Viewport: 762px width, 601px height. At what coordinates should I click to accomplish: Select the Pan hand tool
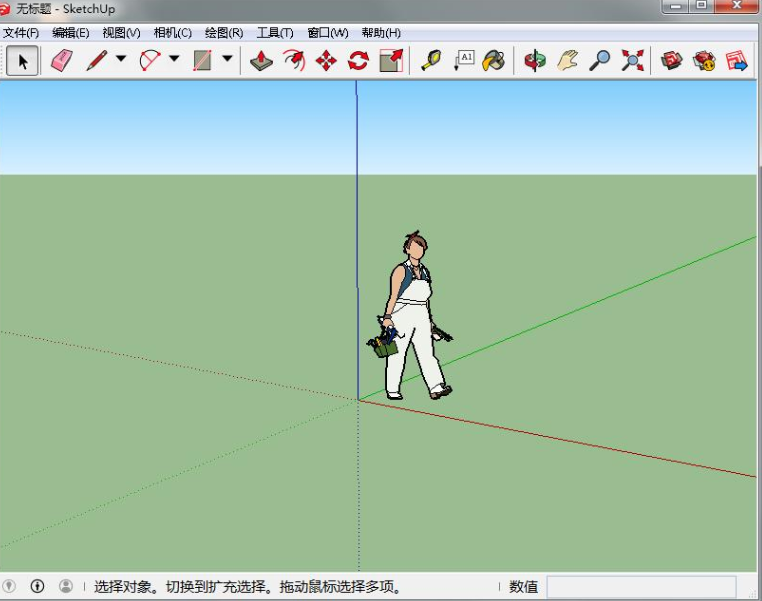click(567, 61)
